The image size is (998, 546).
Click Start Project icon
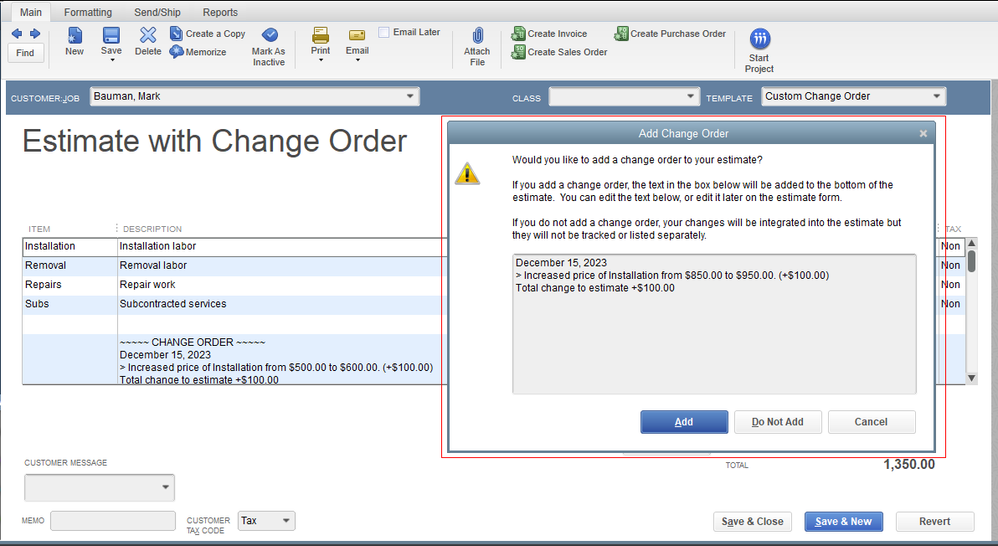pyautogui.click(x=759, y=39)
